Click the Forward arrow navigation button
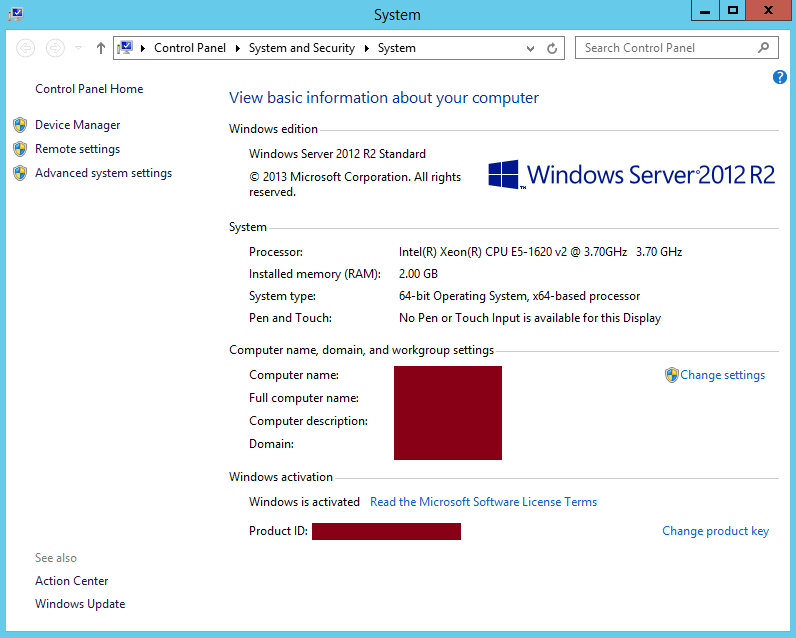 pos(55,48)
